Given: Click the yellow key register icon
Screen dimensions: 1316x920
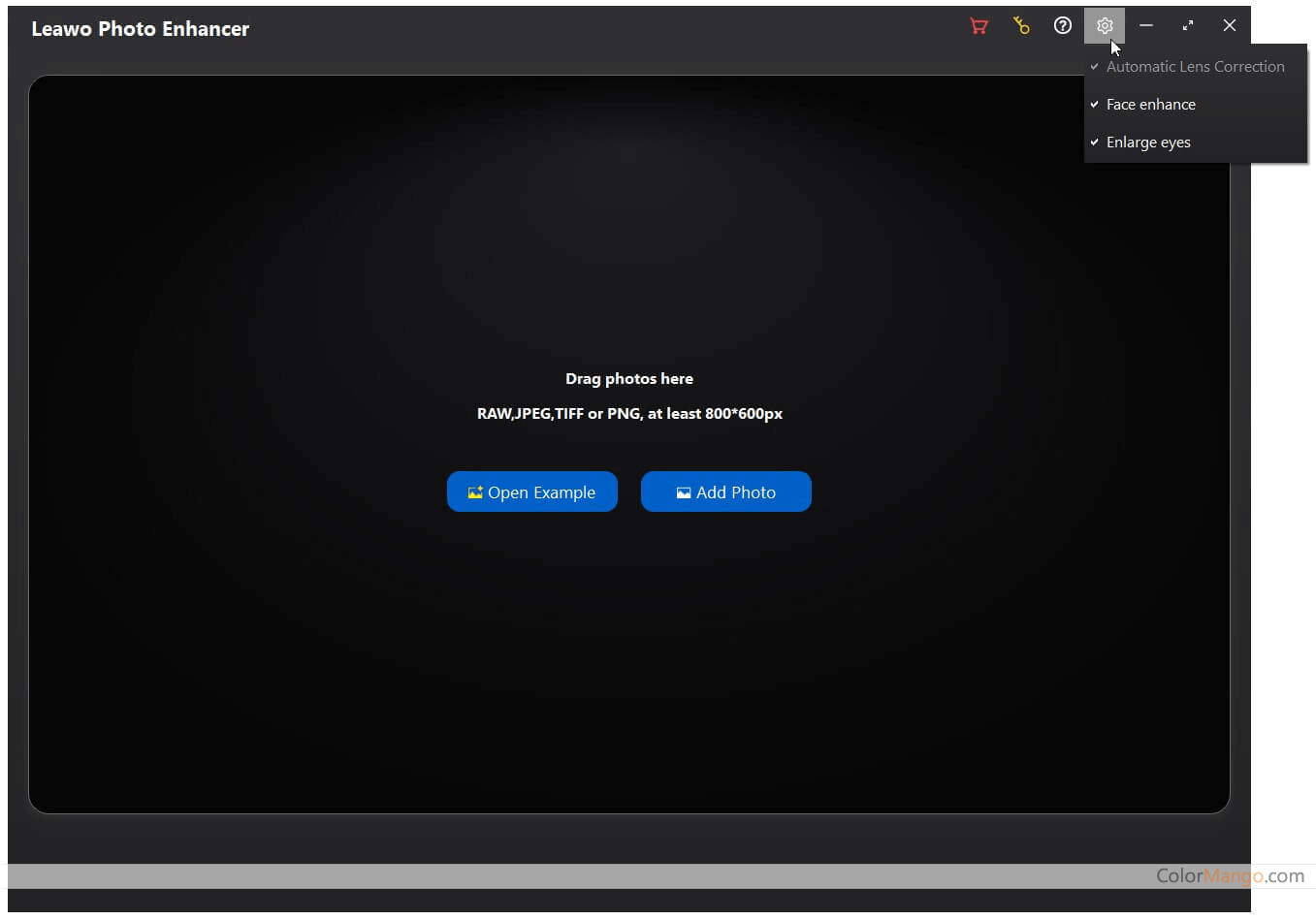Looking at the screenshot, I should (1021, 26).
